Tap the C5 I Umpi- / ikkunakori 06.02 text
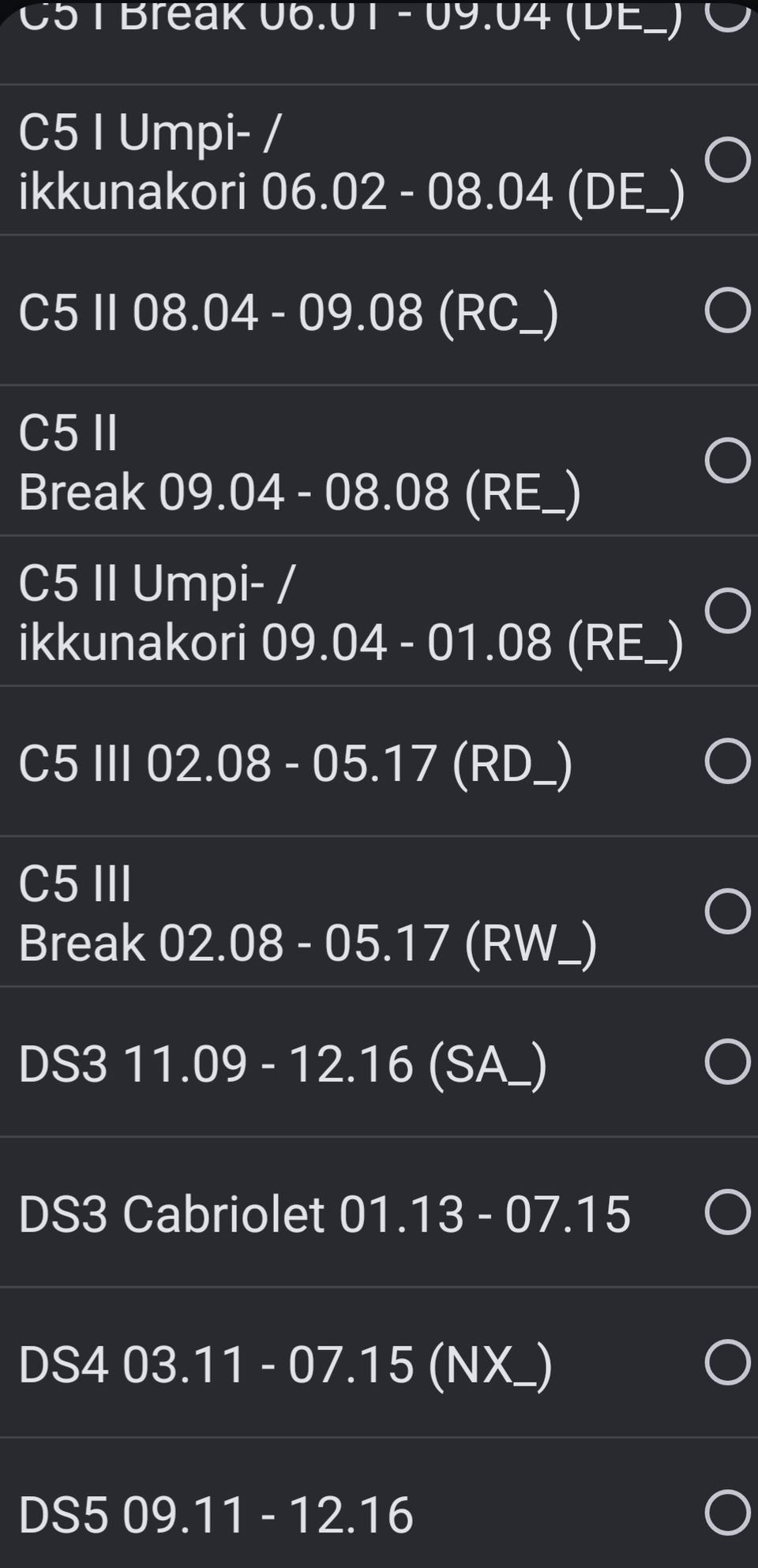The image size is (758, 1568). coord(351,162)
